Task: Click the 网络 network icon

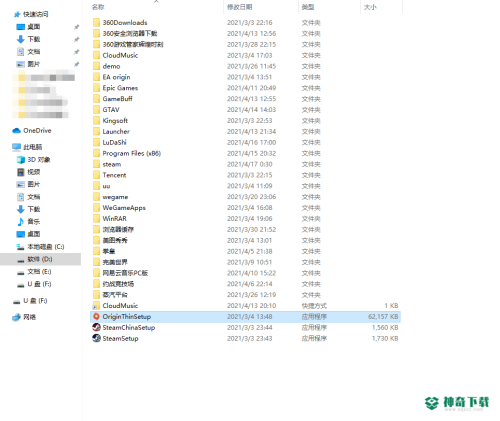Action: pos(16,317)
